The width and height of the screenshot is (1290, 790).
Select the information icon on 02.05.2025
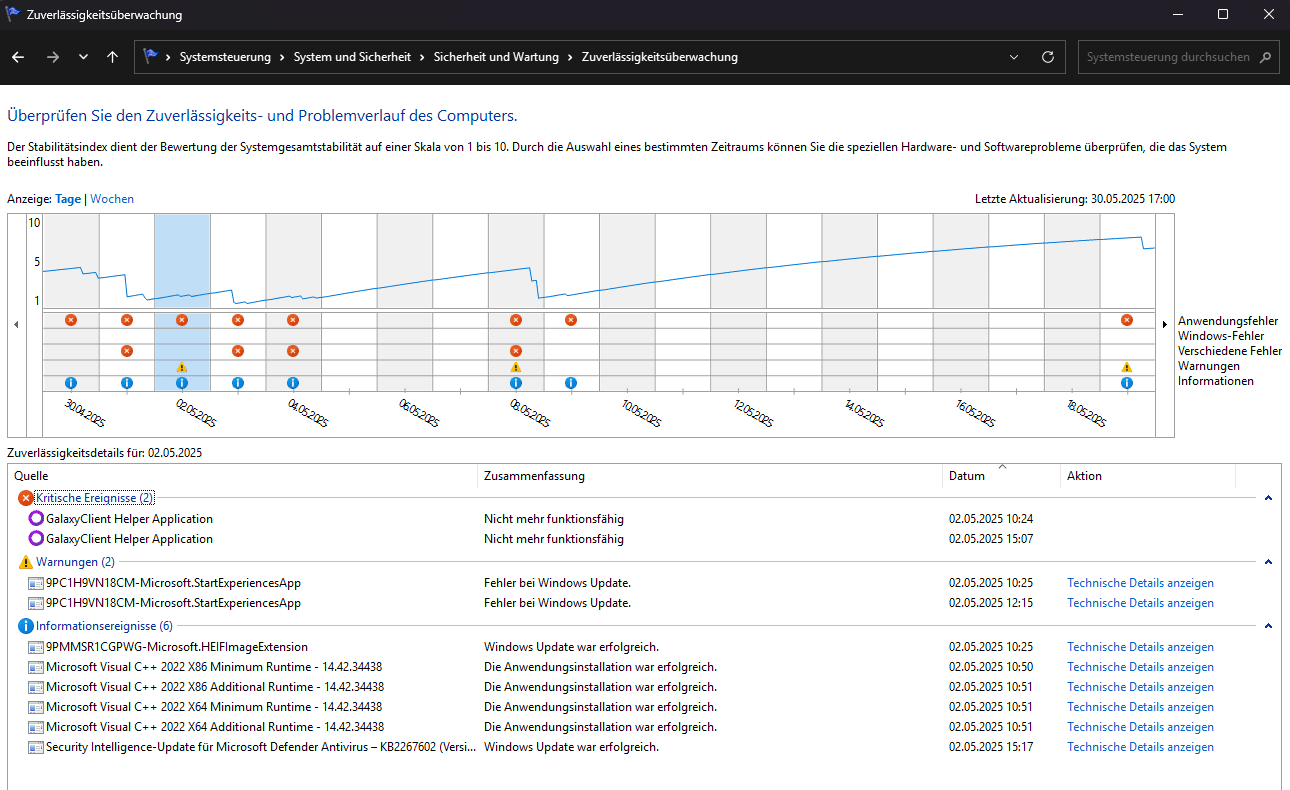point(182,383)
